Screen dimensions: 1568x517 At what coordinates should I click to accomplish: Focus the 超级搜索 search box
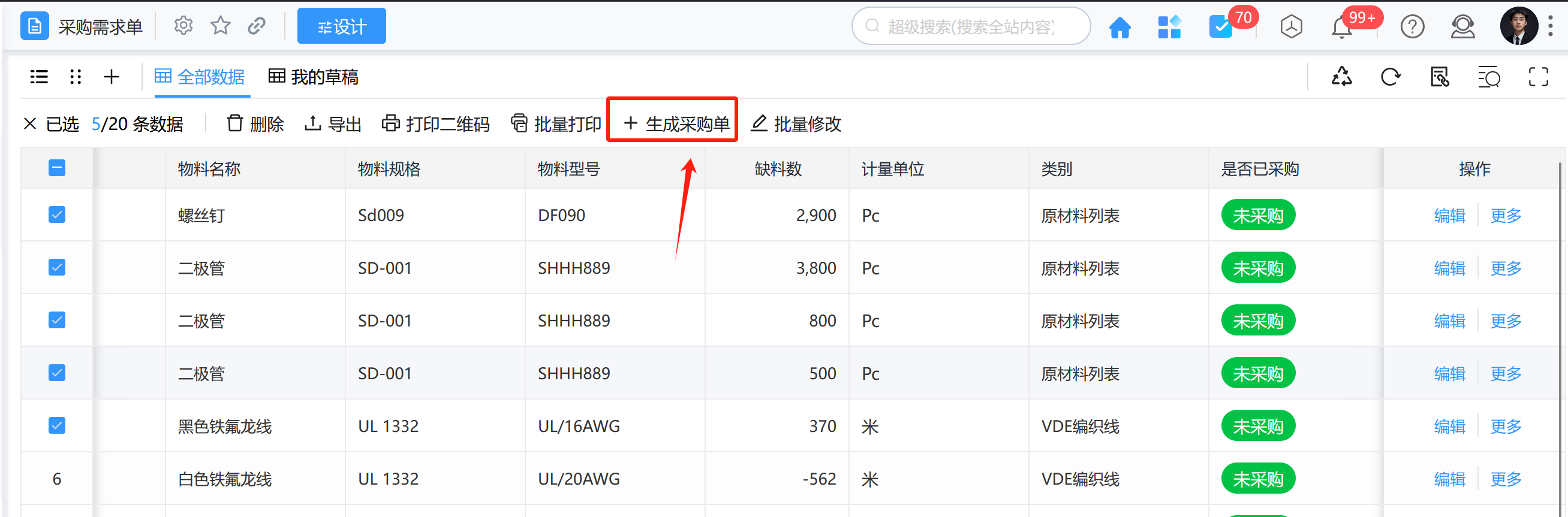(971, 27)
